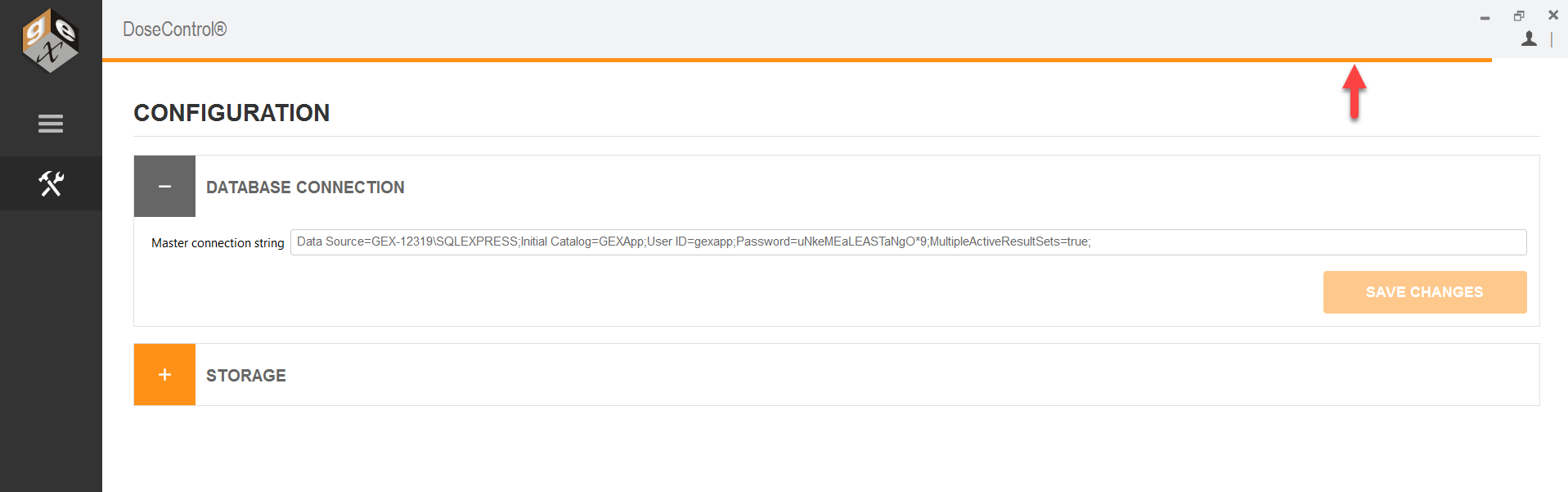Image resolution: width=1568 pixels, height=492 pixels.
Task: Open the hamburger navigation menu
Action: (x=51, y=124)
